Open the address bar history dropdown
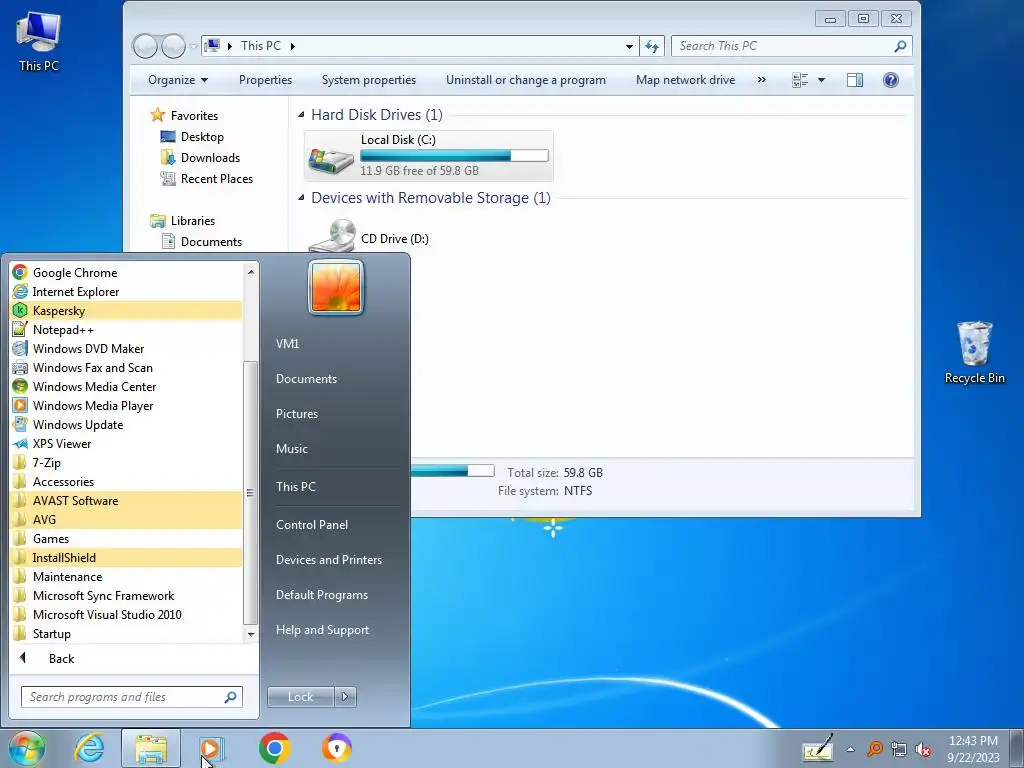This screenshot has width=1024, height=768. click(629, 46)
